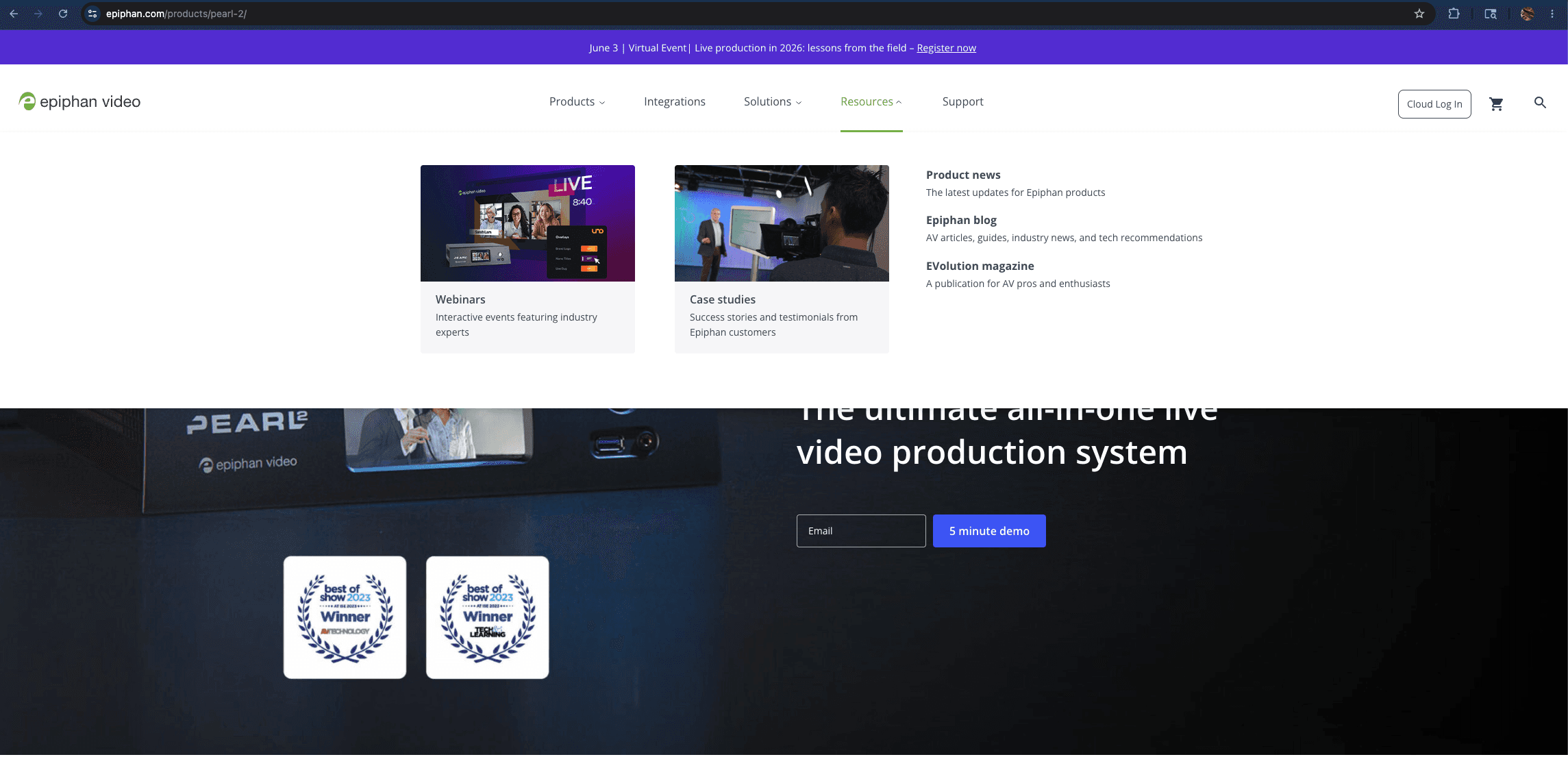Expand the Solutions dropdown menu
The image size is (1568, 757).
773,101
